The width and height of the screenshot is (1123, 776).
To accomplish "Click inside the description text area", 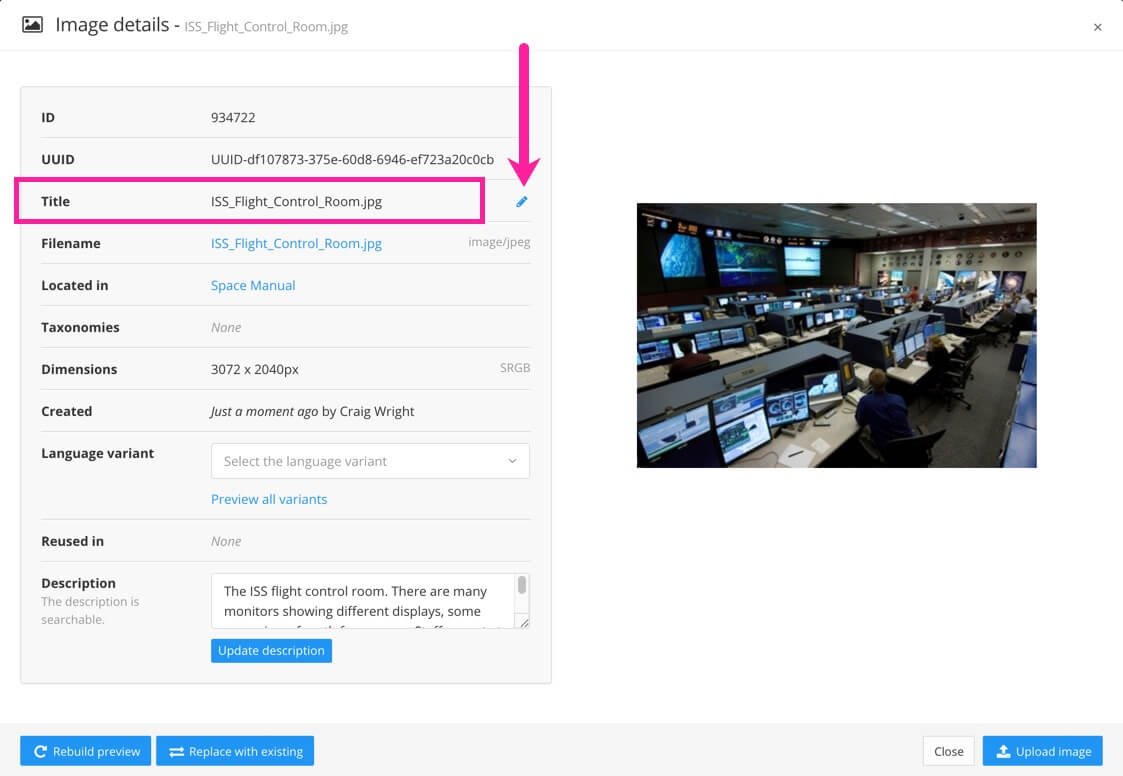I will click(360, 597).
